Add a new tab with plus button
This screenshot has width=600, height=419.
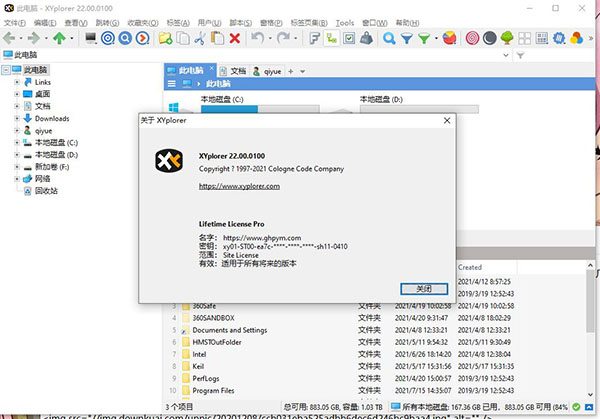(x=290, y=72)
